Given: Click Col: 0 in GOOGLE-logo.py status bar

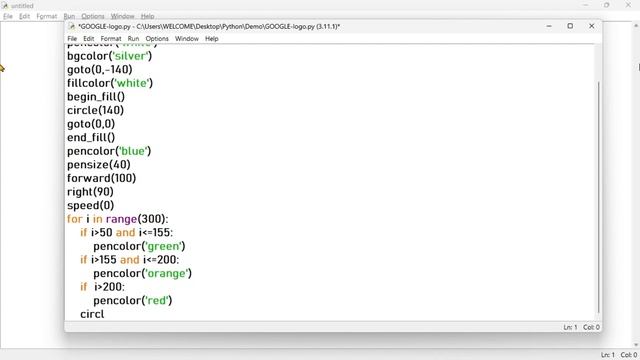Looking at the screenshot, I should click(x=591, y=327).
